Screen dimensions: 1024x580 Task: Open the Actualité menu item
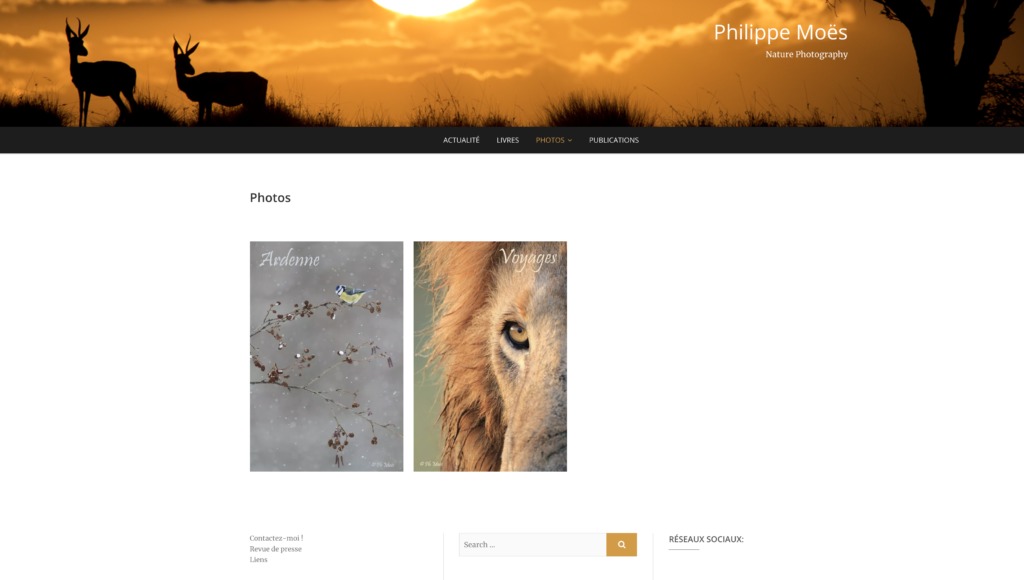461,140
